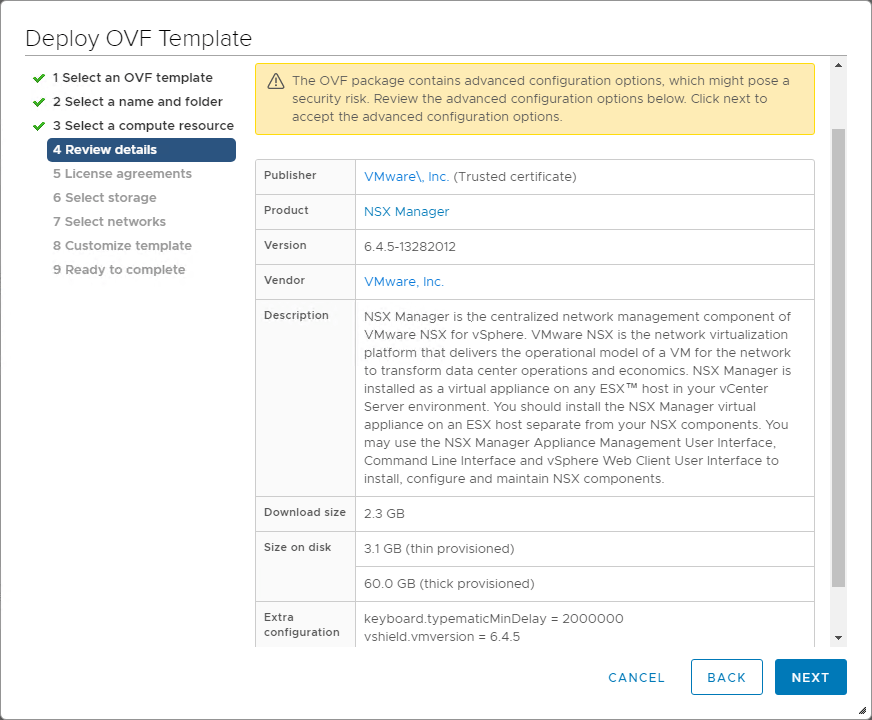Click the Description row label
This screenshot has height=720, width=872.
[296, 315]
